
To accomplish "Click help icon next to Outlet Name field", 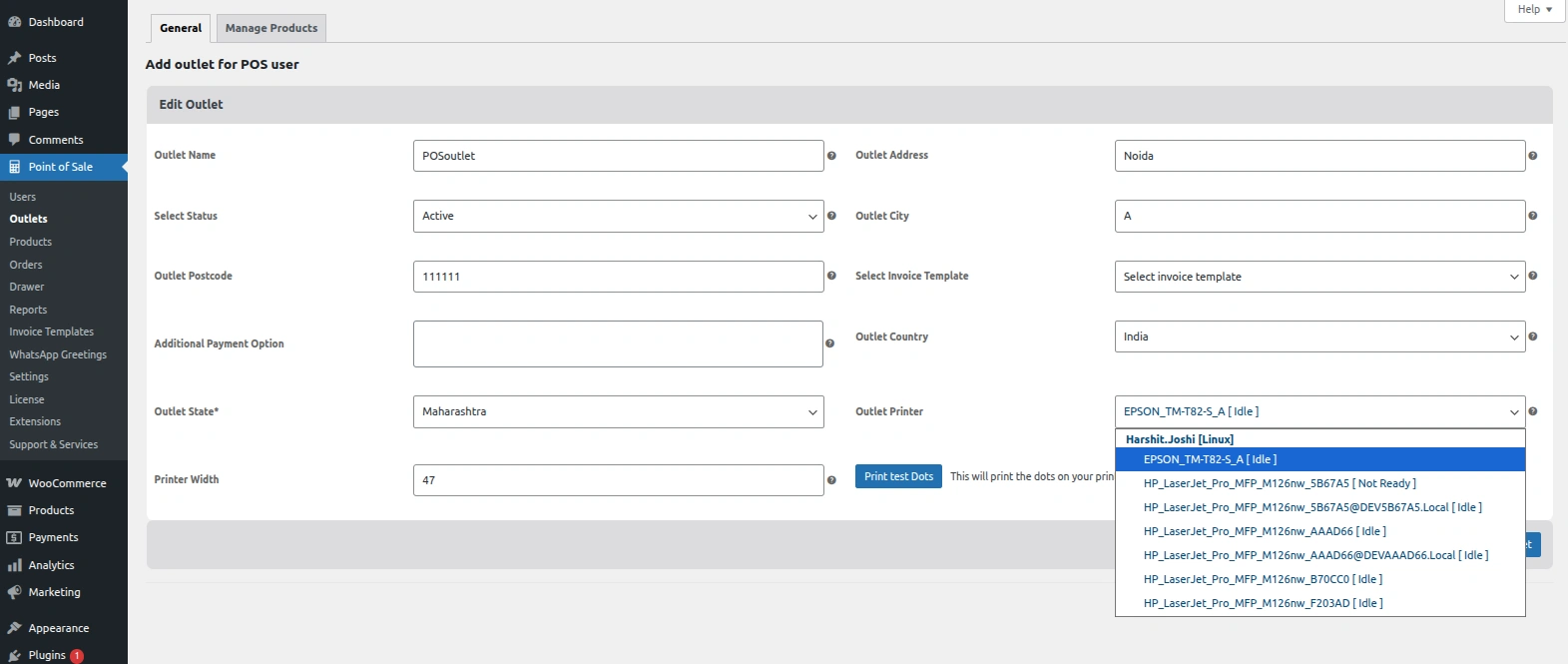I will (831, 156).
